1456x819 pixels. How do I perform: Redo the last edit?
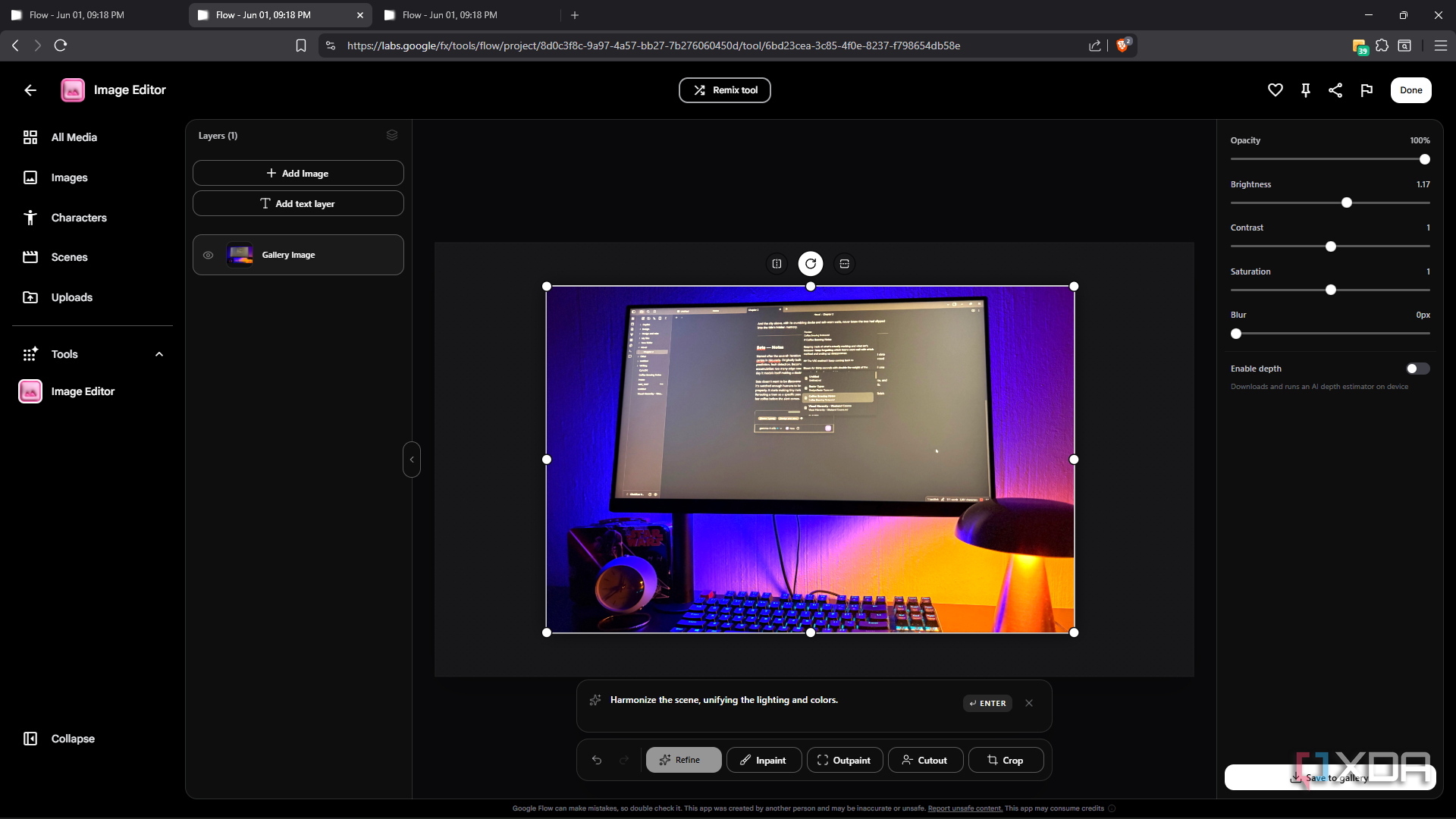pyautogui.click(x=624, y=760)
